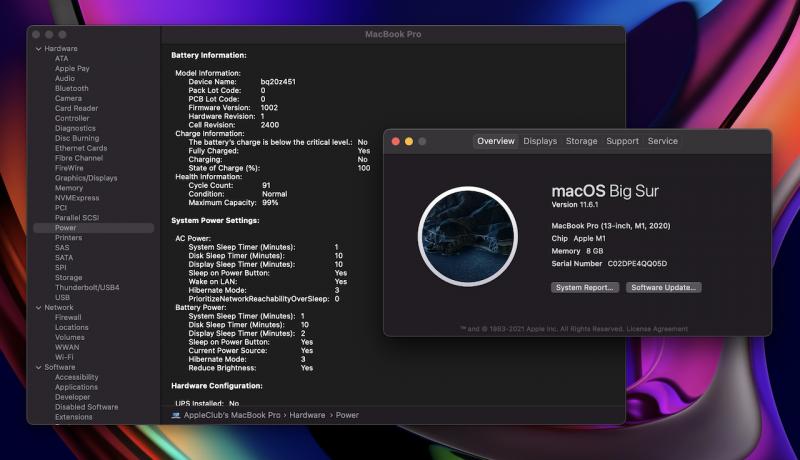The height and width of the screenshot is (460, 800).
Task: Select FireWire in the sidebar
Action: point(69,168)
